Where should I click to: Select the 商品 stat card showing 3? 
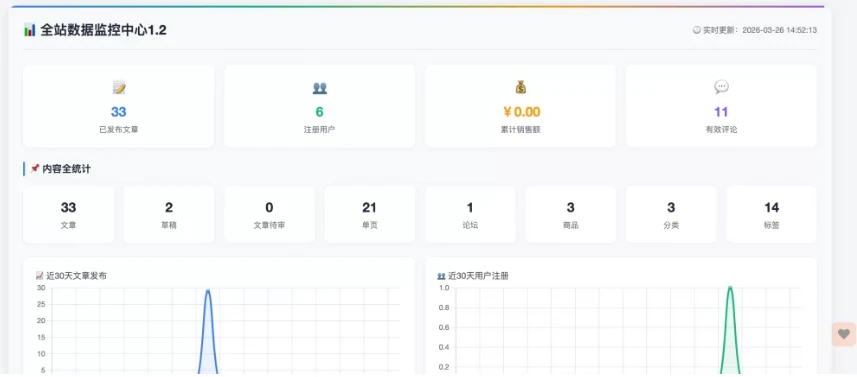pos(571,214)
